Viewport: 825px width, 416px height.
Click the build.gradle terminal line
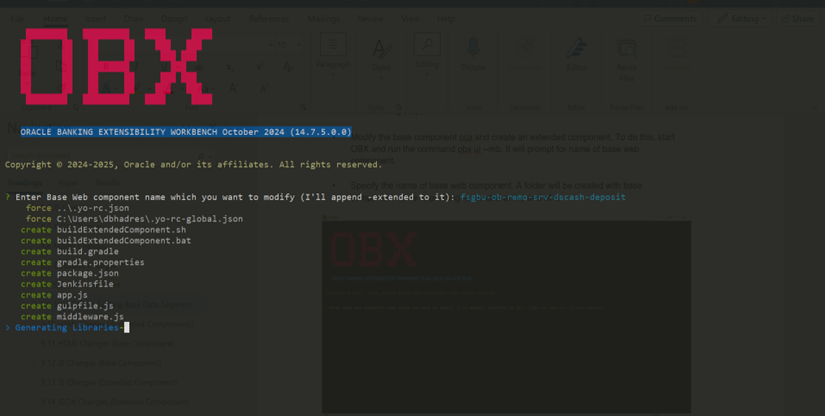(69, 251)
